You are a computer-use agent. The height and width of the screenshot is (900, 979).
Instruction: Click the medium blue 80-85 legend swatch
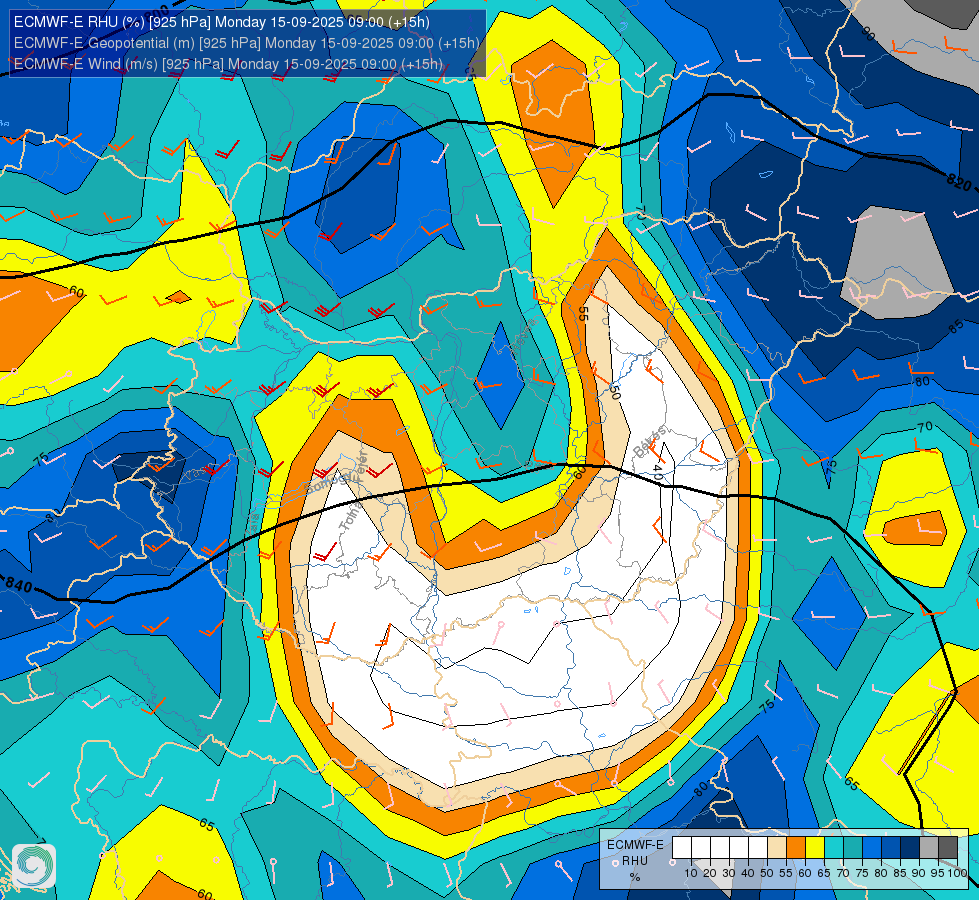891,848
